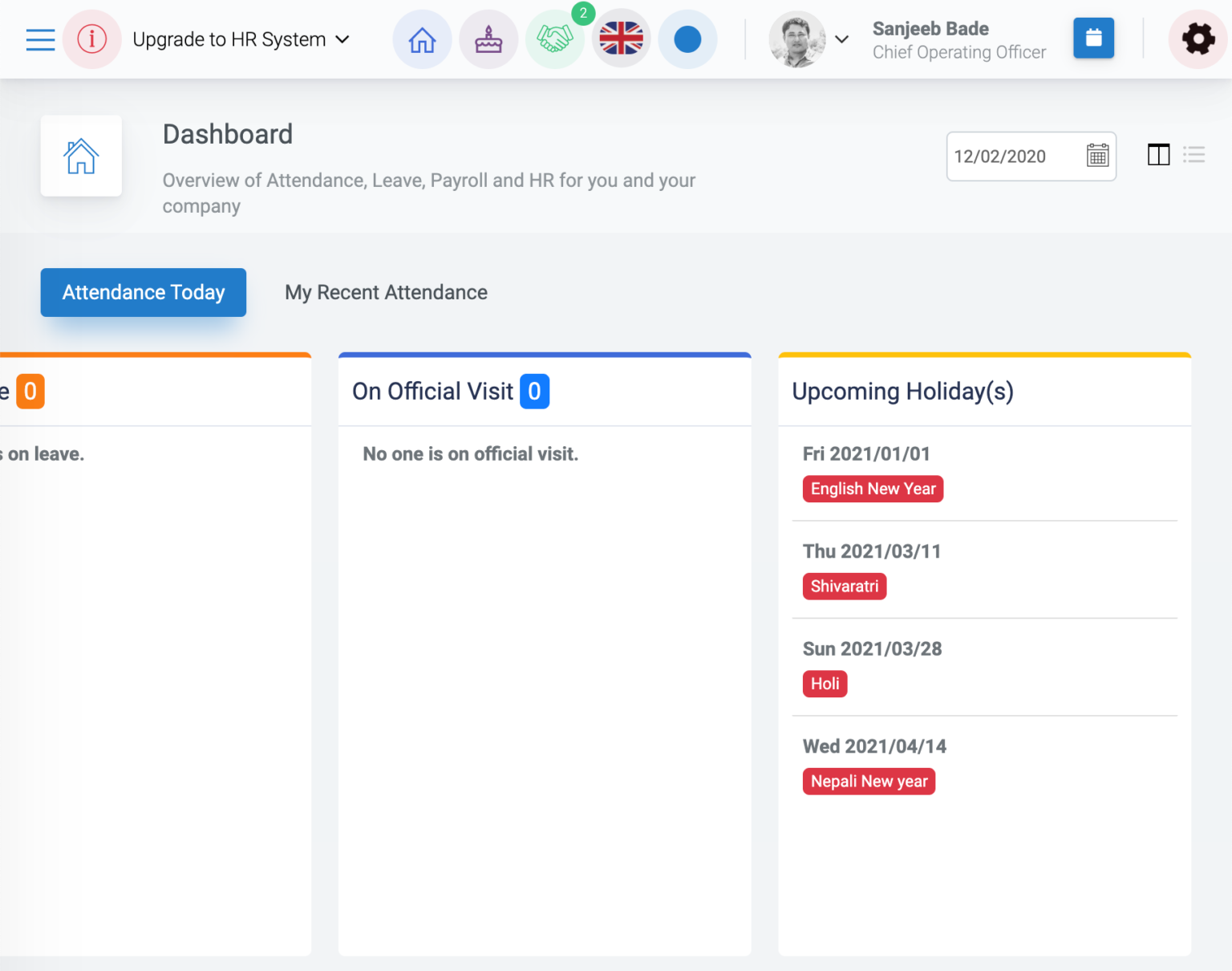Open the hamburger navigation menu
Image resolution: width=1232 pixels, height=971 pixels.
click(40, 39)
